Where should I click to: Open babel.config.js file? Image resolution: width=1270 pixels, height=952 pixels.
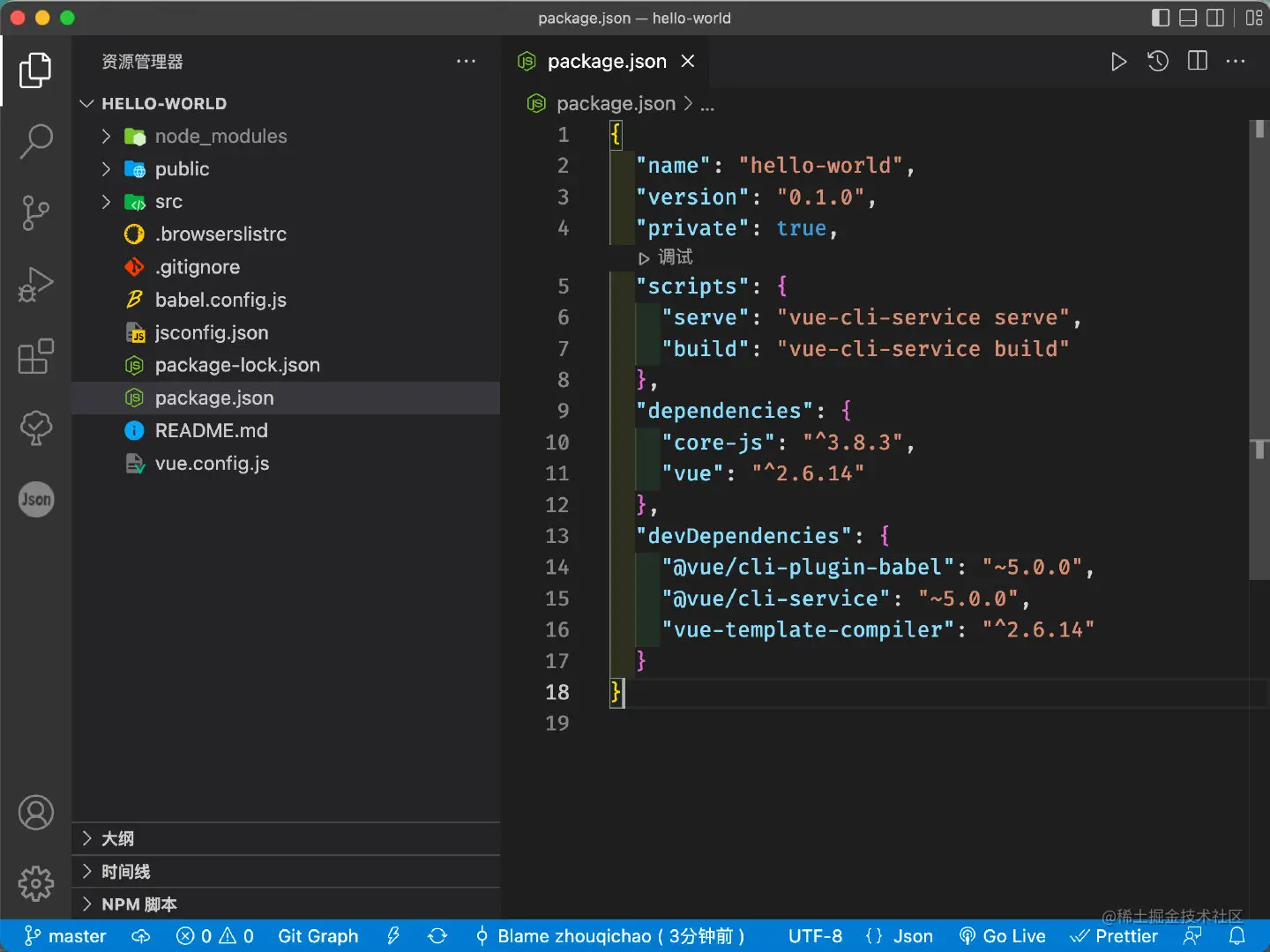[286, 300]
